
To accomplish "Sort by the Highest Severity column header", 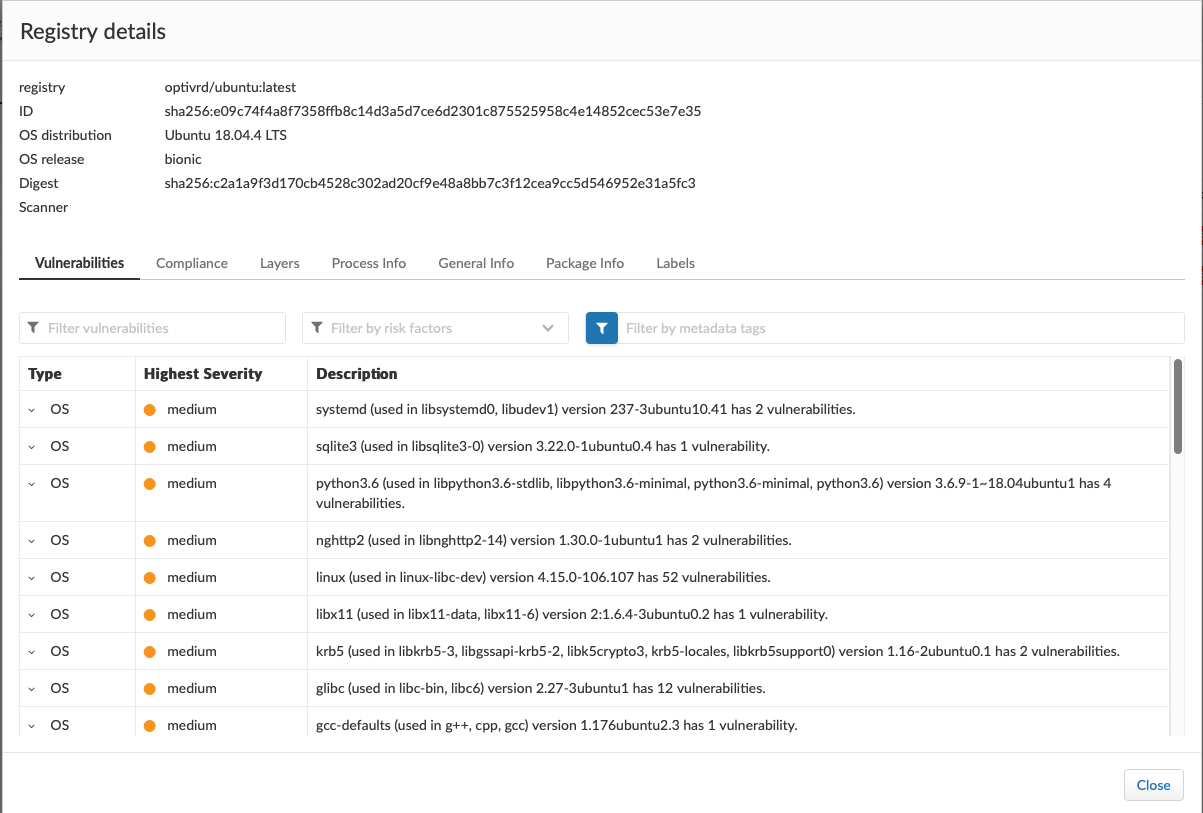I will click(203, 374).
